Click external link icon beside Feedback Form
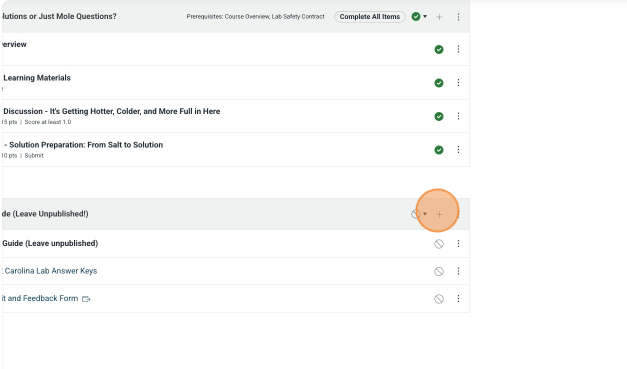Screen dimensions: 627x369 [x=86, y=299]
